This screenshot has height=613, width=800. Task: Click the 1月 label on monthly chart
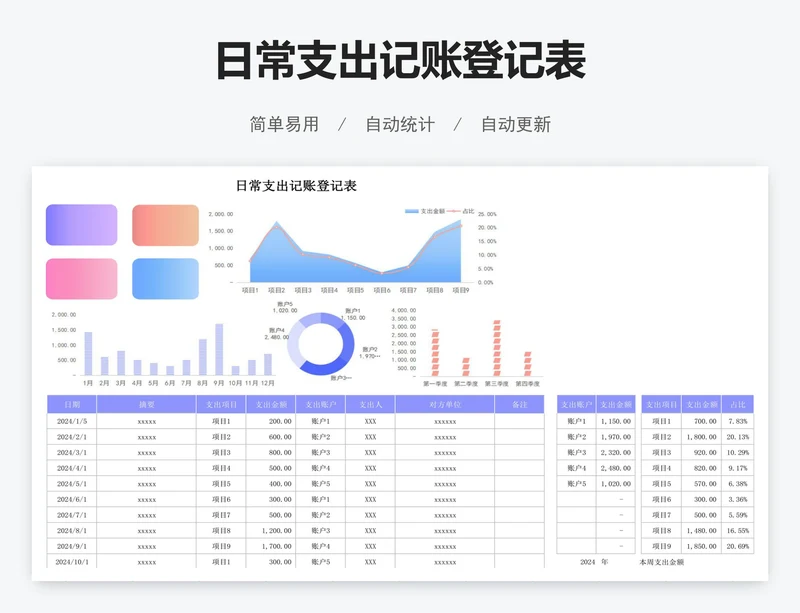point(88,383)
